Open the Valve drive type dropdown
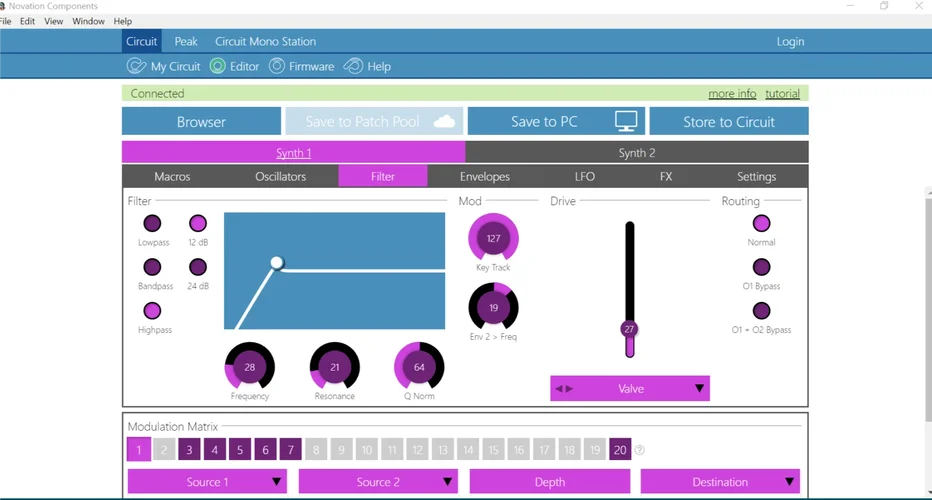This screenshot has height=500, width=932. pyautogui.click(x=630, y=388)
